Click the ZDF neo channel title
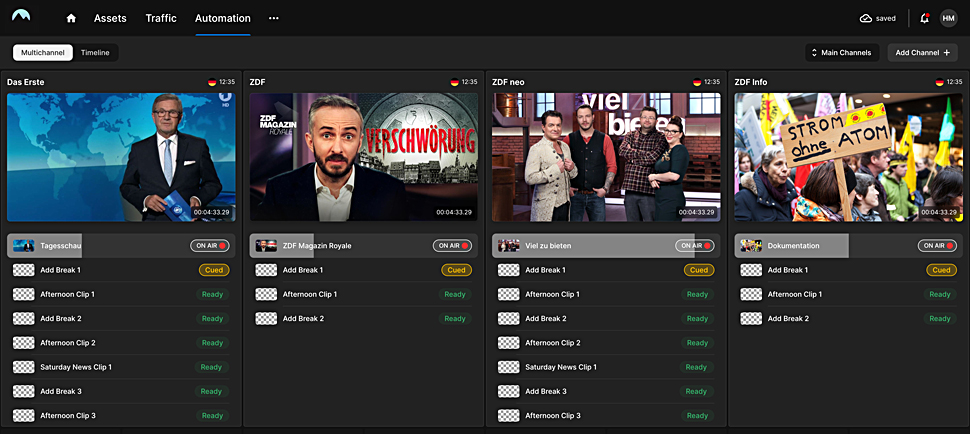 (509, 82)
